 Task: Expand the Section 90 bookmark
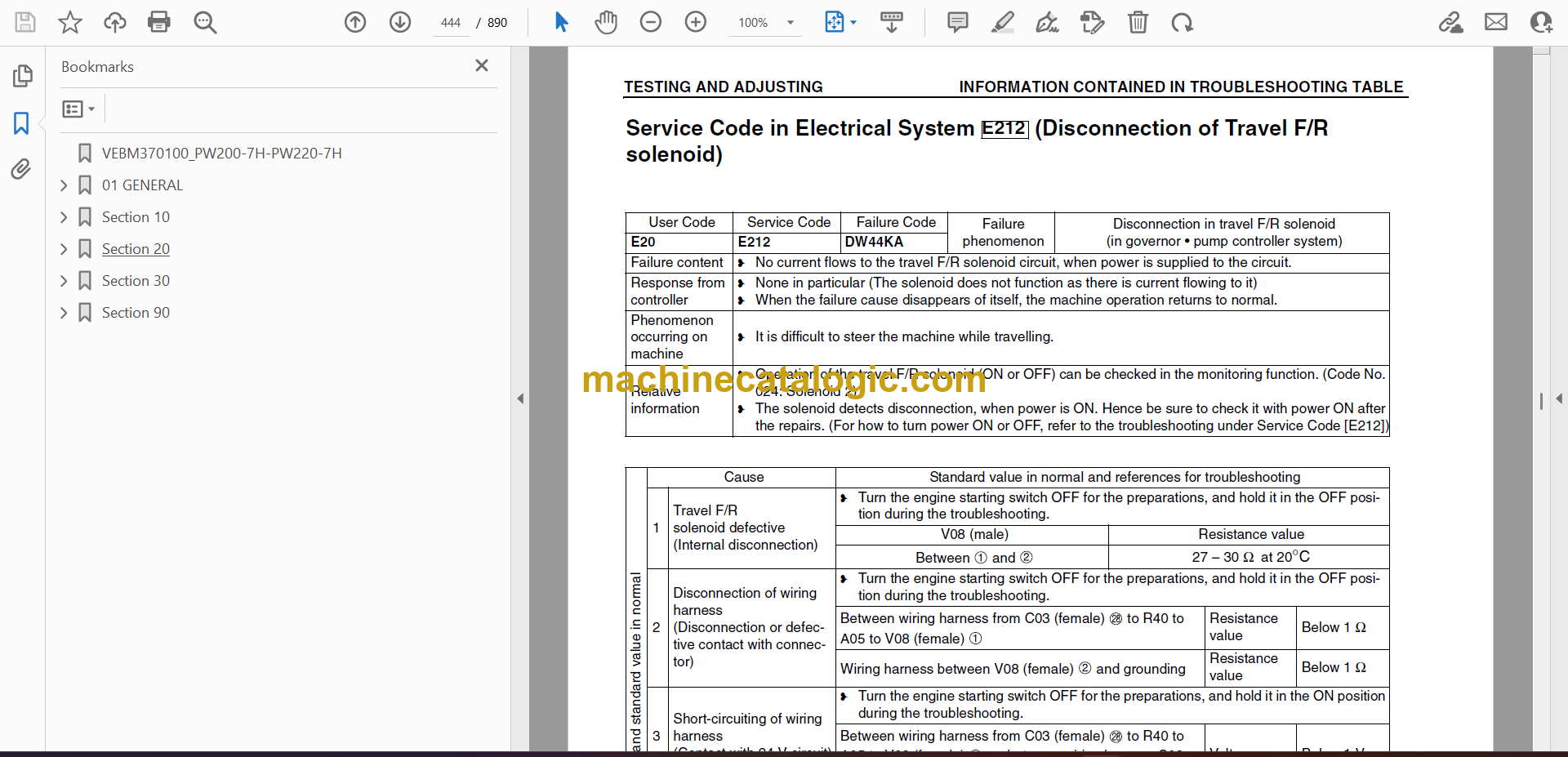pyautogui.click(x=64, y=313)
